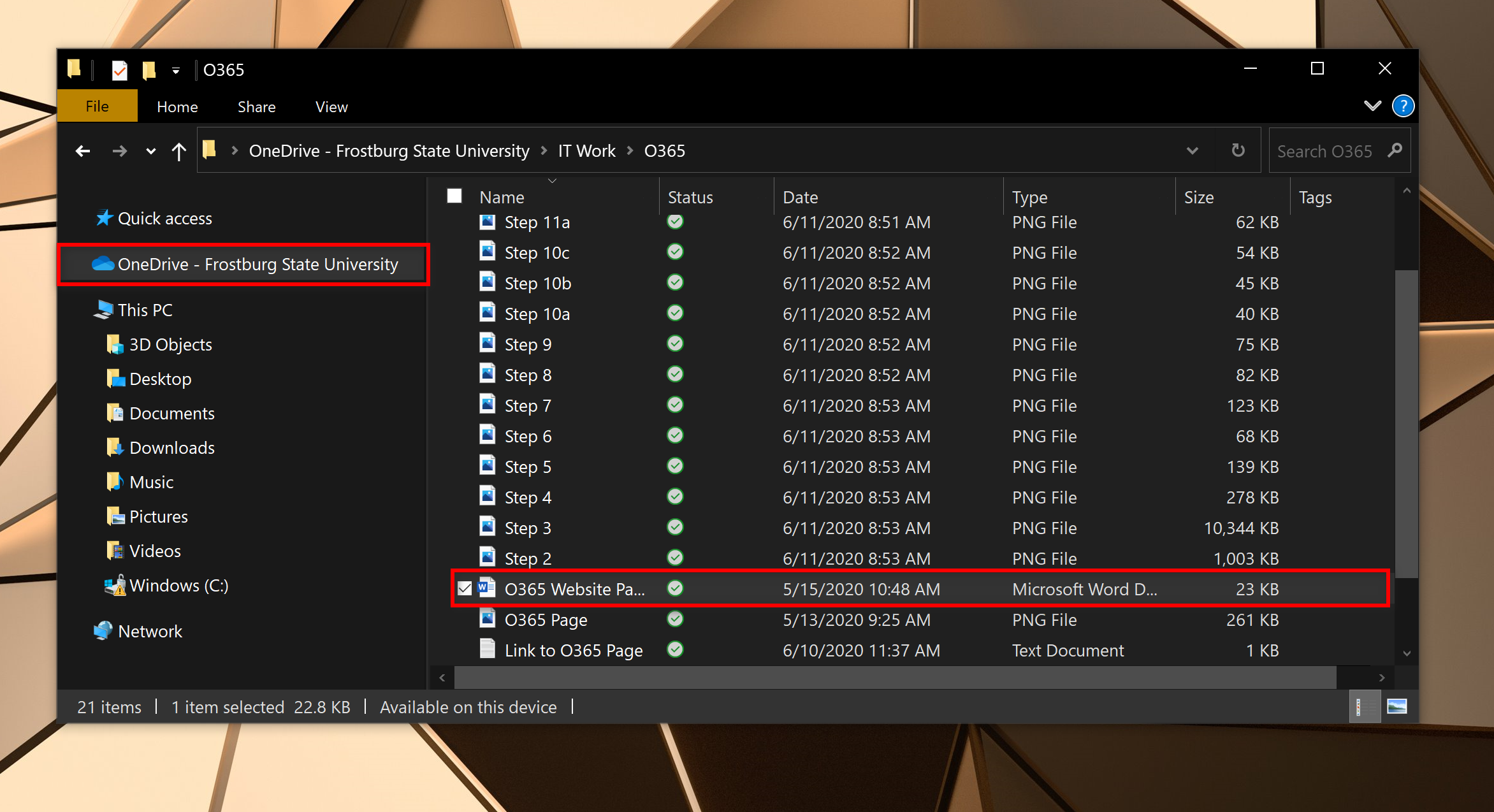Go up one folder level
Screen dimensions: 1494x812
(179, 151)
